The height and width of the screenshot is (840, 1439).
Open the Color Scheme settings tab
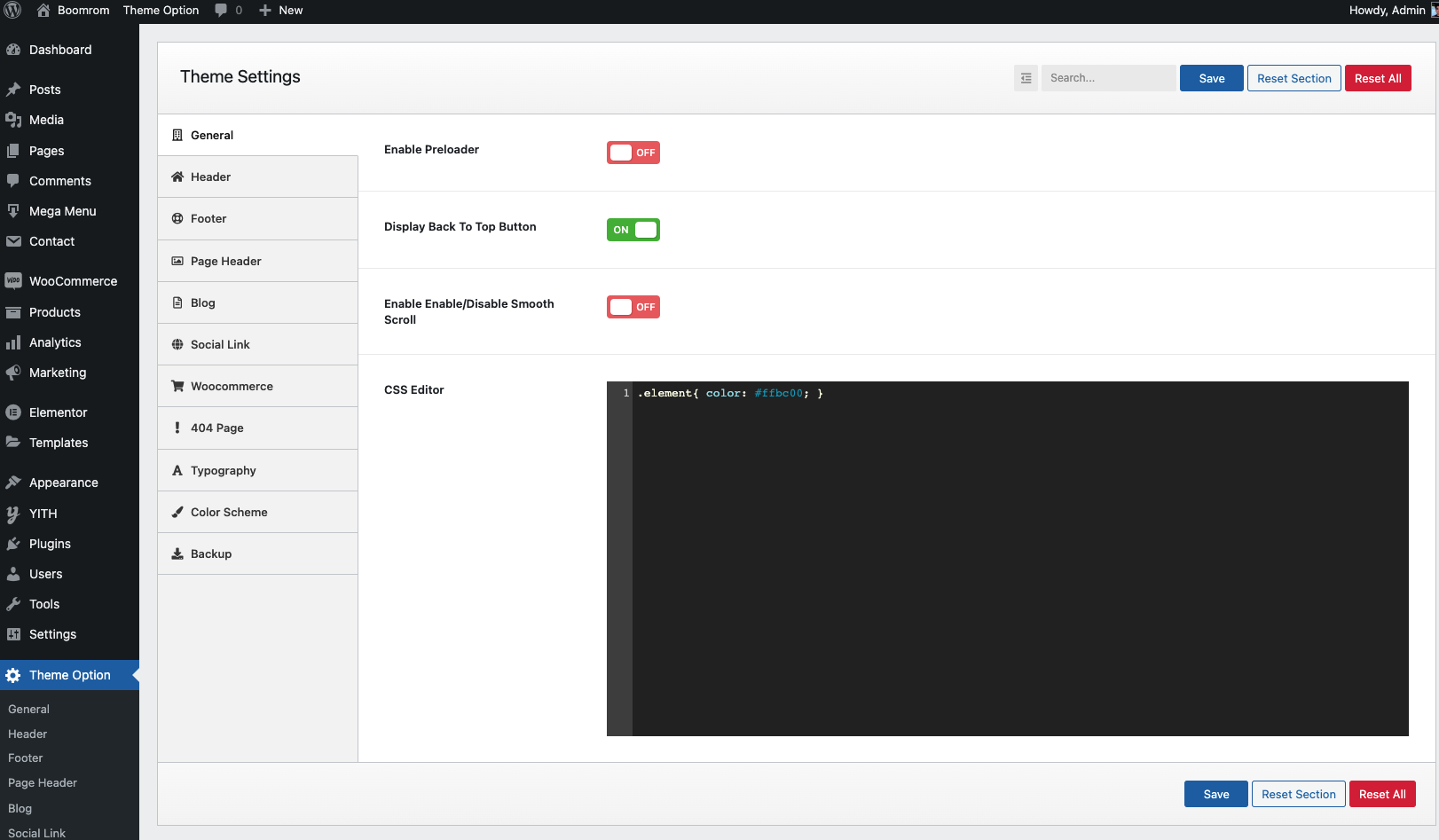point(258,512)
